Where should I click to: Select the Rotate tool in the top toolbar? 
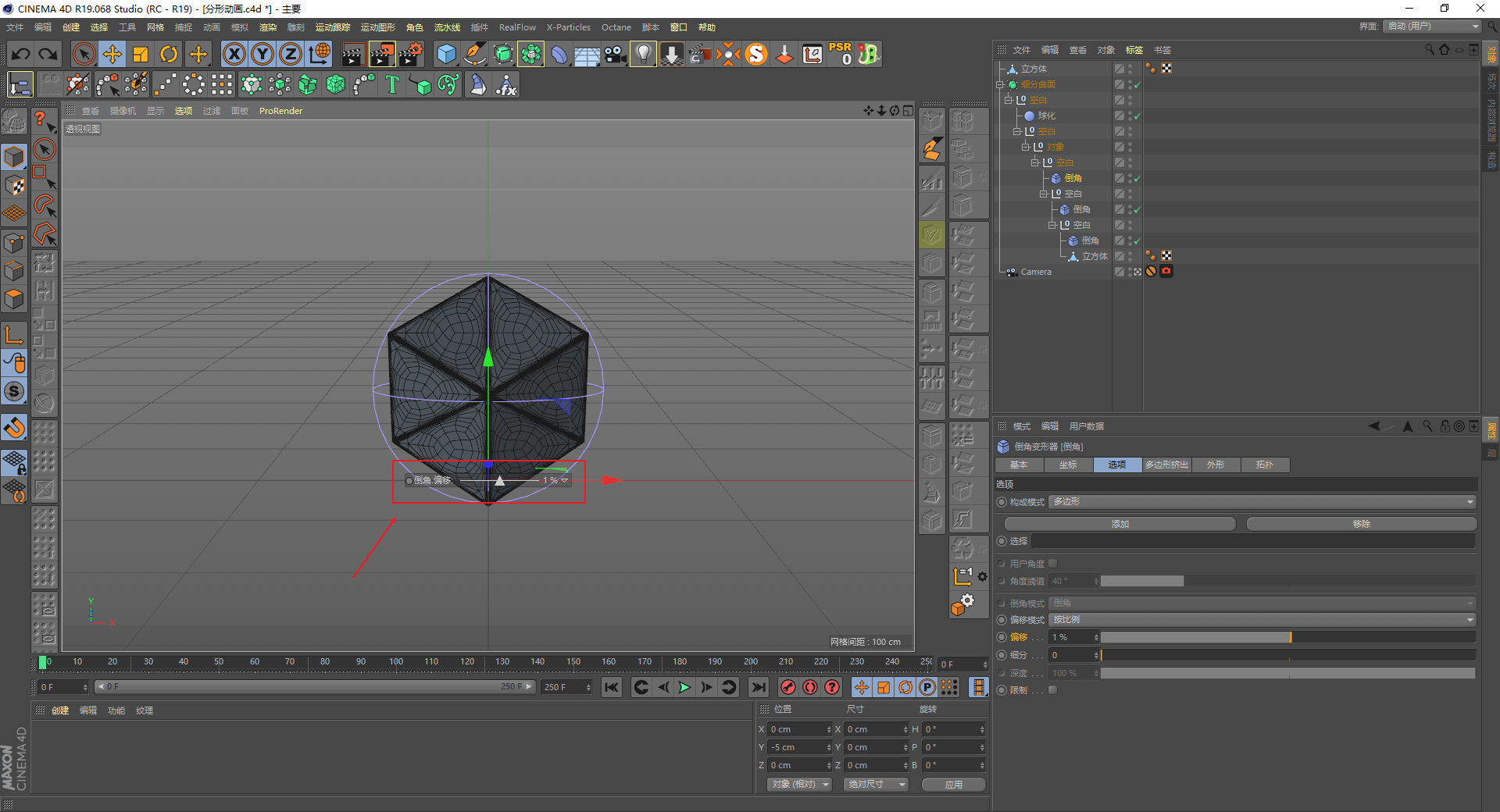169,54
